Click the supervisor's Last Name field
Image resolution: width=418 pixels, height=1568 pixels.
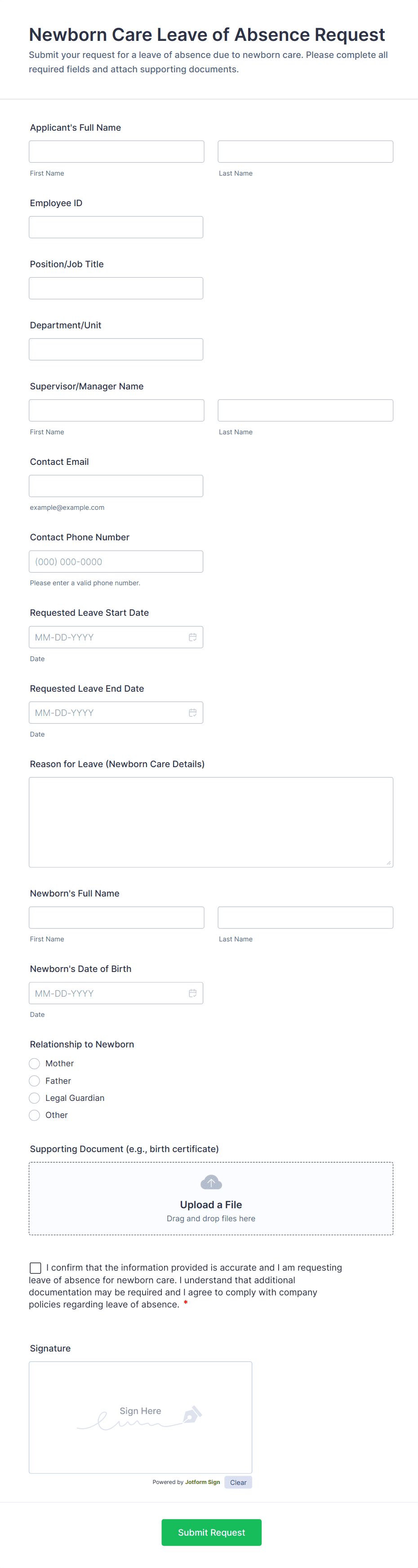pos(305,410)
